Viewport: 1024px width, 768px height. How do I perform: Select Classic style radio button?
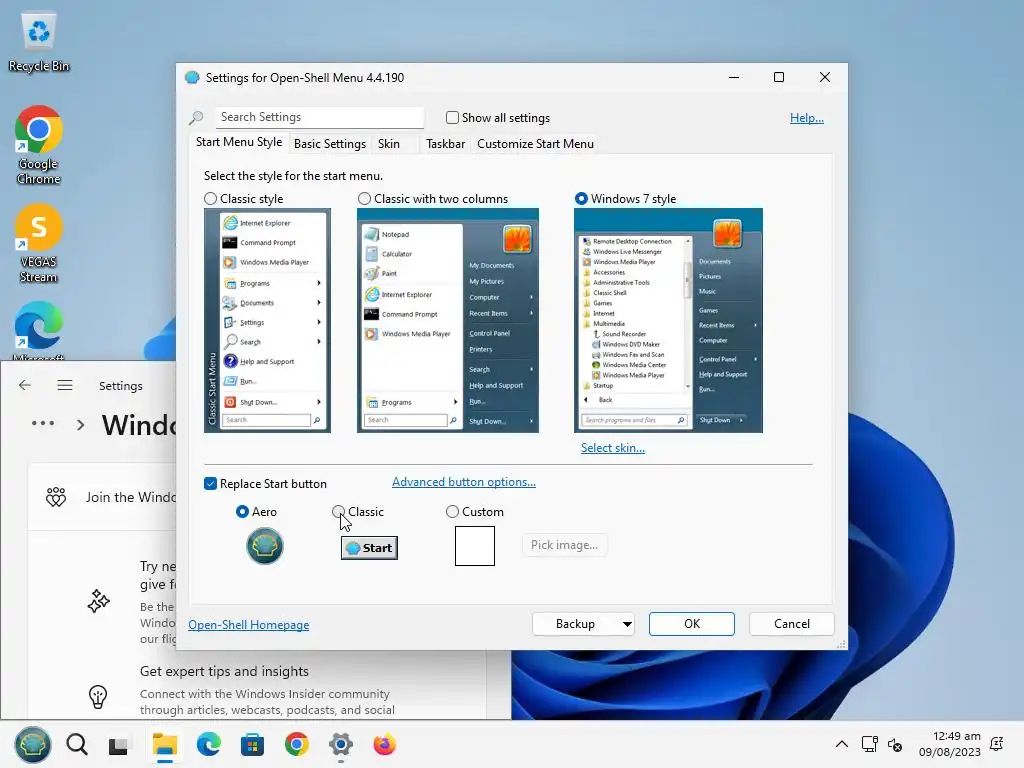point(210,199)
